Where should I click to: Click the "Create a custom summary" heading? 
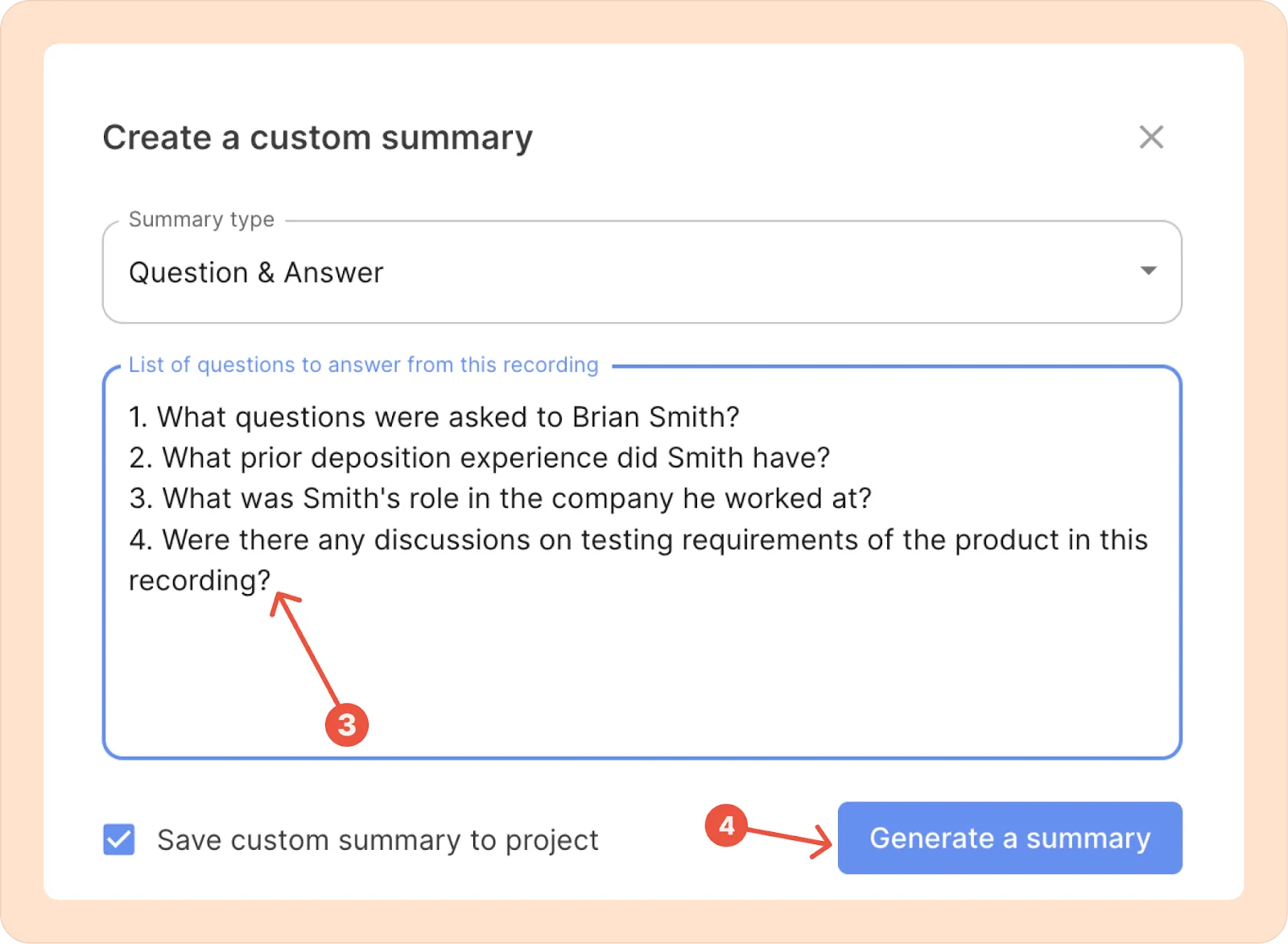tap(317, 138)
